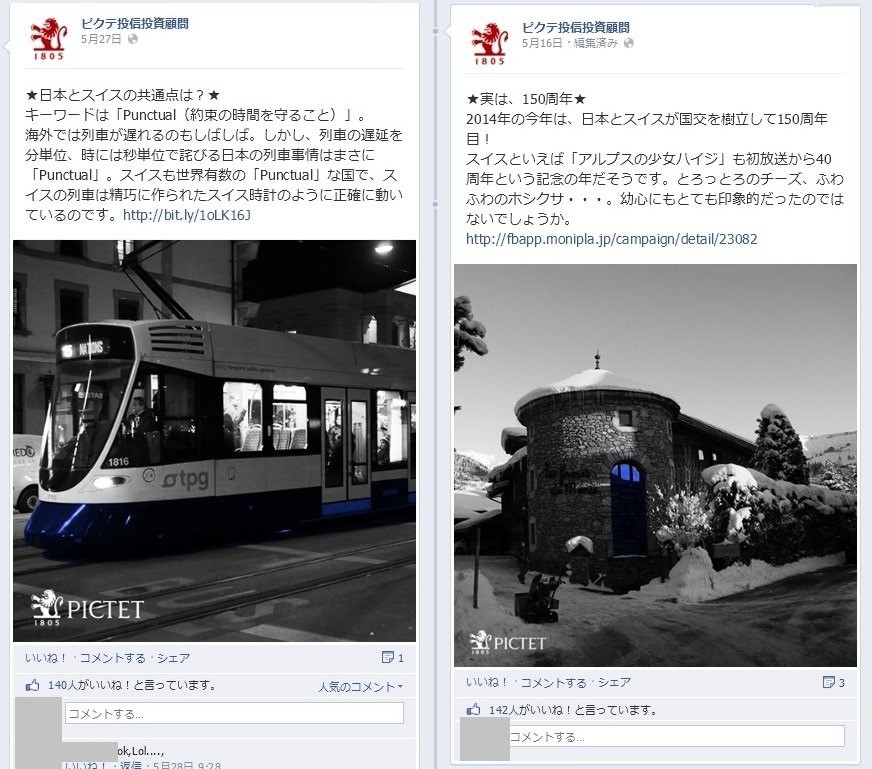Viewport: 872px width, 769px height.
Task: Click Pictet lion logo on left post
Action: pos(48,38)
